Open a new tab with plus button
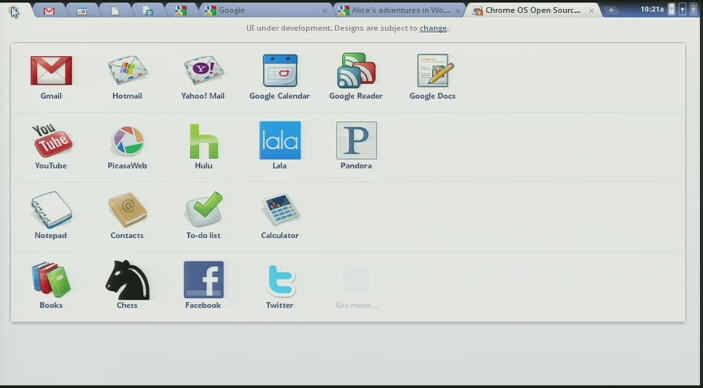The width and height of the screenshot is (703, 388). [611, 11]
